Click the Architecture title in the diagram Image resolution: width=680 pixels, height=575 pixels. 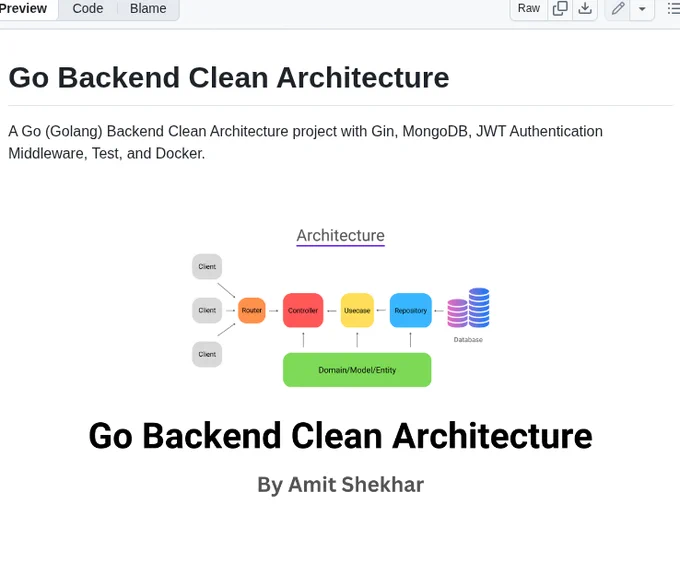pos(340,235)
